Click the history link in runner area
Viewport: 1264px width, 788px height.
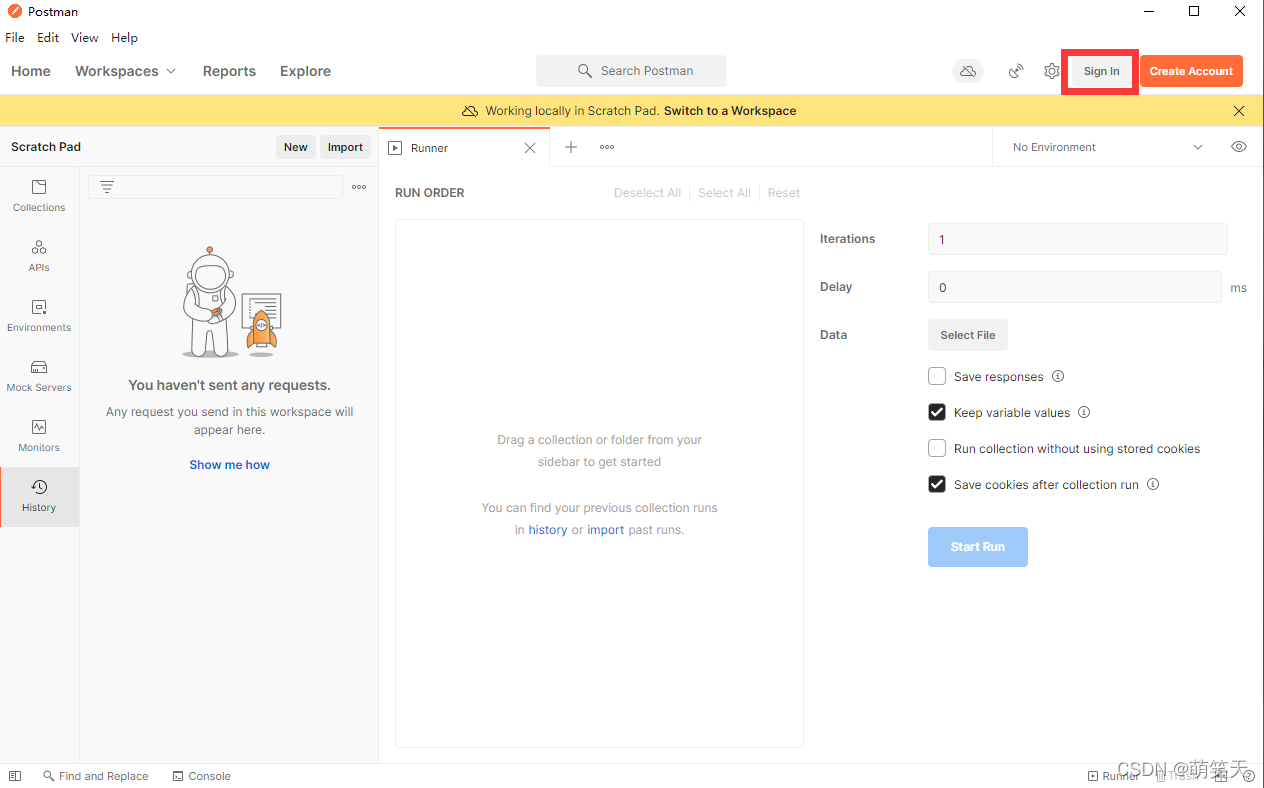pos(548,530)
